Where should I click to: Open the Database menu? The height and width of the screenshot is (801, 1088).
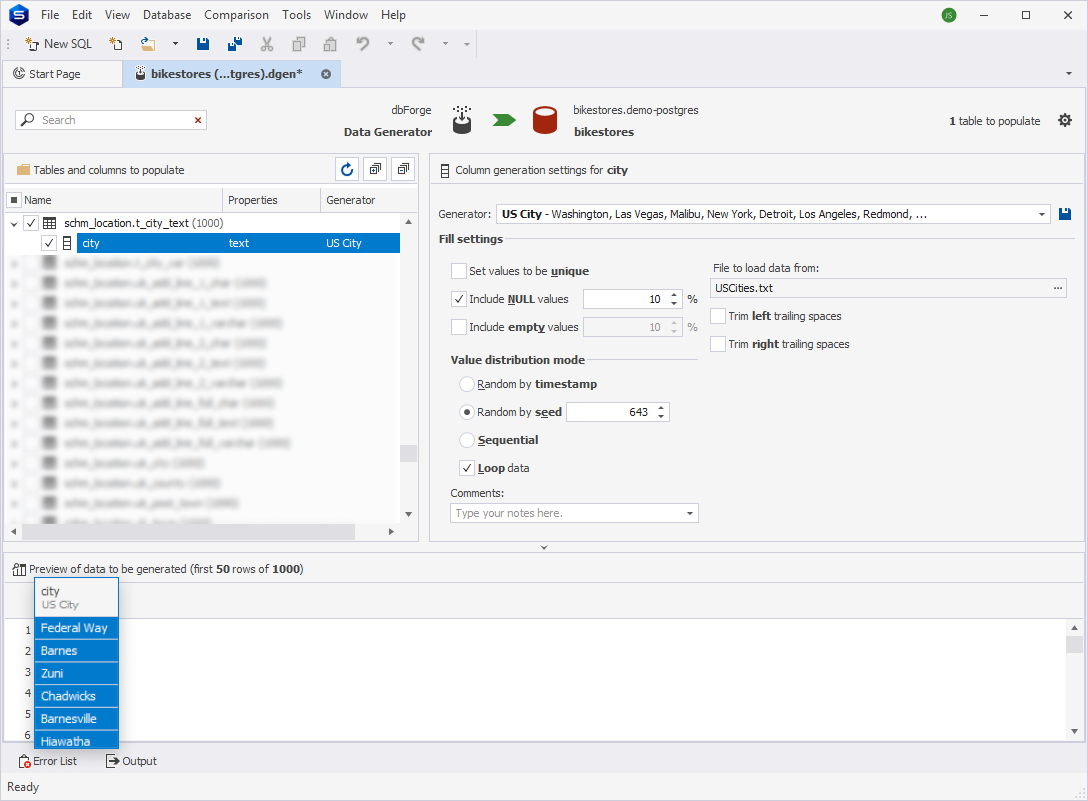pyautogui.click(x=167, y=15)
